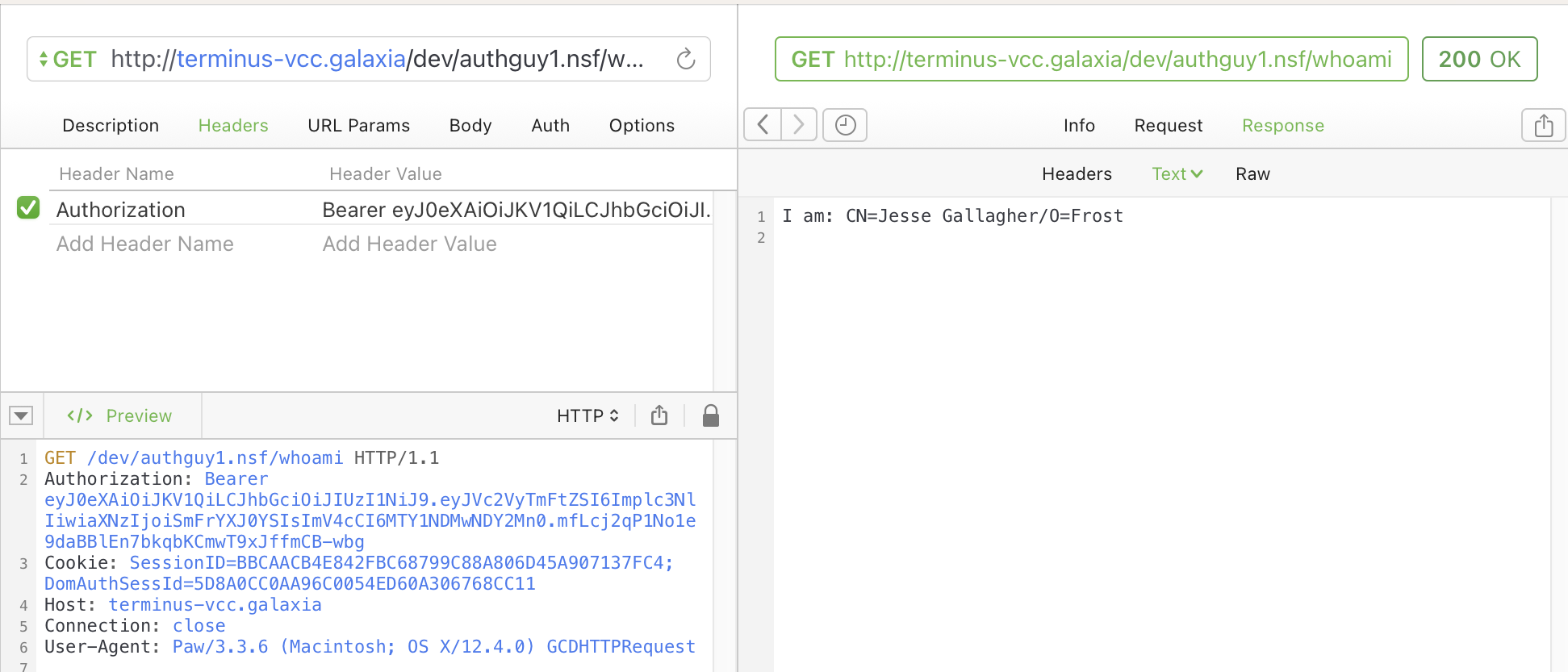The height and width of the screenshot is (672, 1568).
Task: Click the 200 OK status button
Action: [1479, 59]
